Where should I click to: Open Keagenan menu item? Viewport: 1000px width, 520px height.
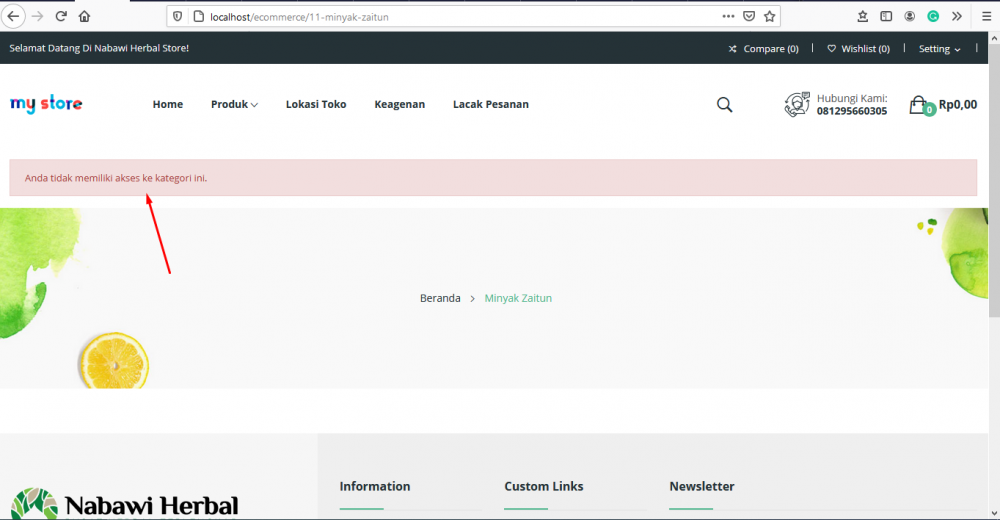tap(399, 104)
